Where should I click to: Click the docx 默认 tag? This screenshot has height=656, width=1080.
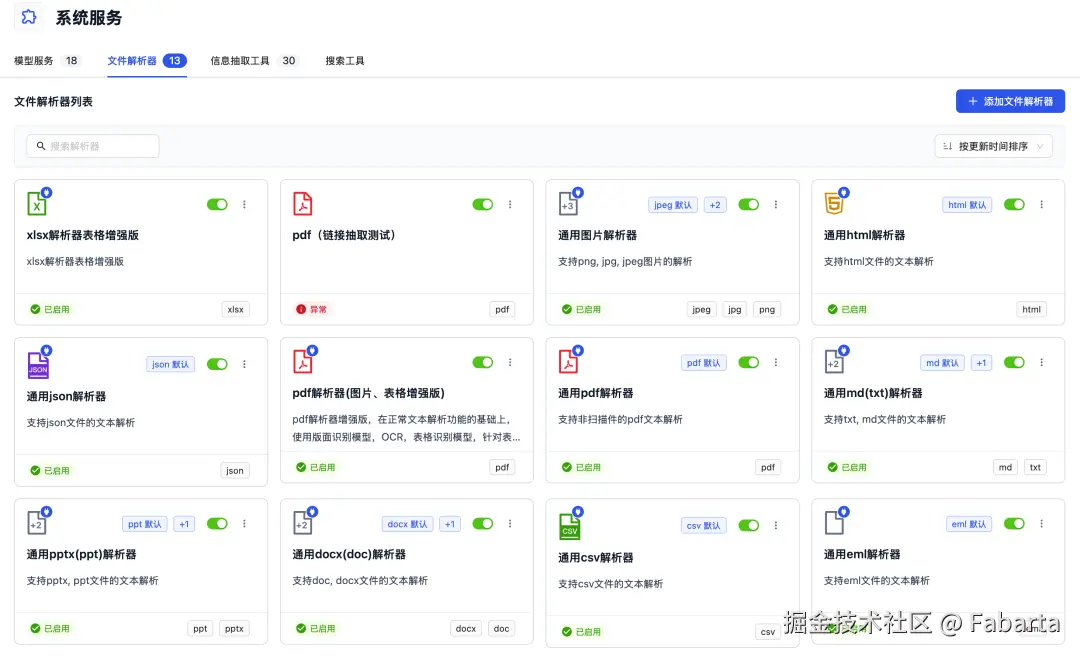(x=407, y=524)
